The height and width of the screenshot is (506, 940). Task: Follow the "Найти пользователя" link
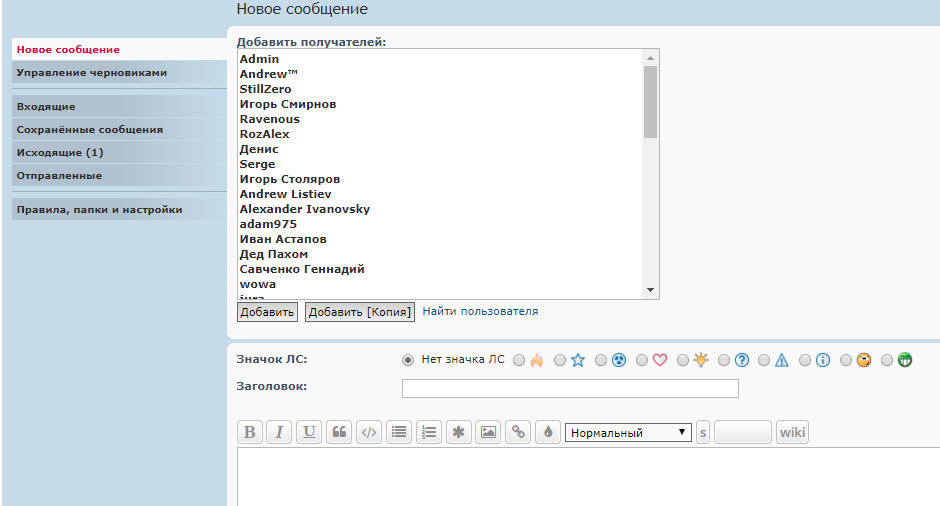tap(480, 311)
